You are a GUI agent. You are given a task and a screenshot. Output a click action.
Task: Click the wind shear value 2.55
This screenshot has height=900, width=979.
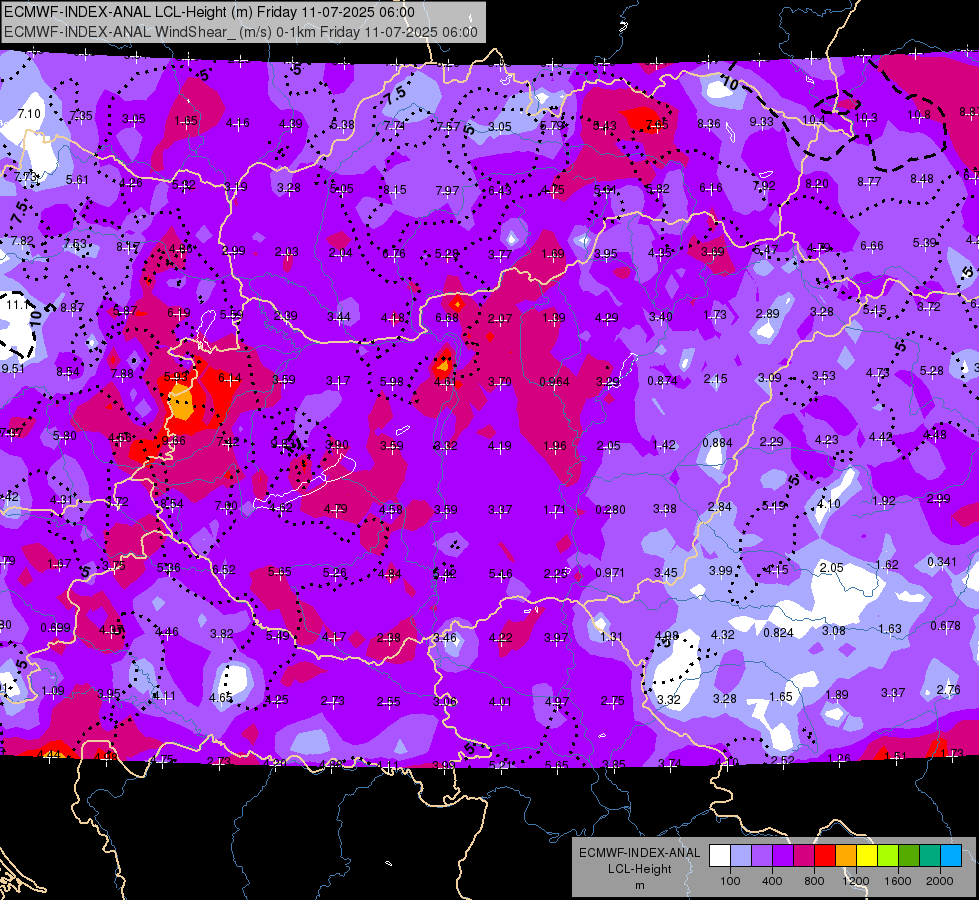(x=388, y=701)
